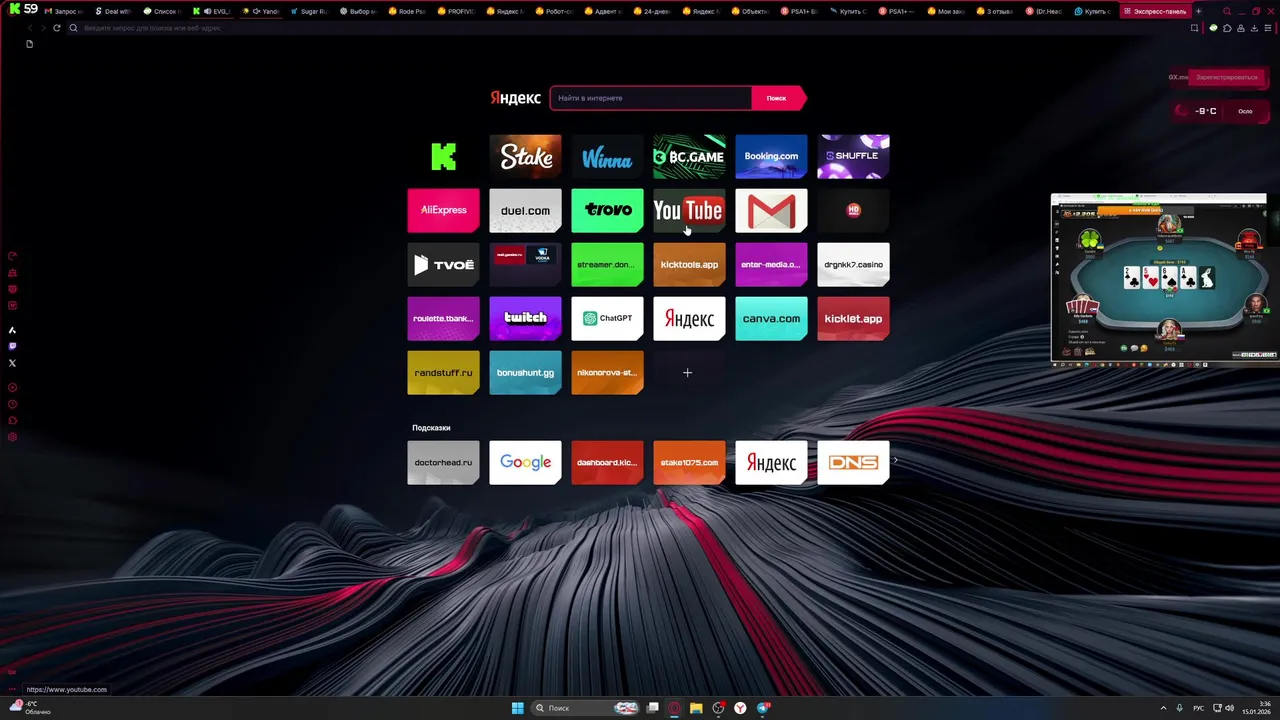Image resolution: width=1280 pixels, height=720 pixels.
Task: Open the drgnkk7.casino speed dial tile
Action: coord(853,265)
